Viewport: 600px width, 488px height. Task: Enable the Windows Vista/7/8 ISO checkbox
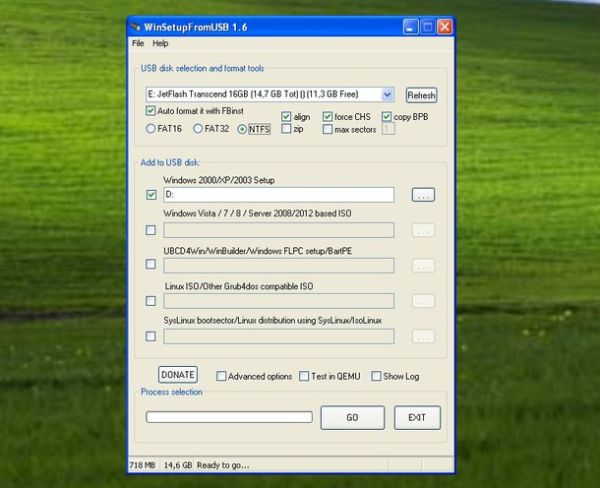pyautogui.click(x=151, y=230)
